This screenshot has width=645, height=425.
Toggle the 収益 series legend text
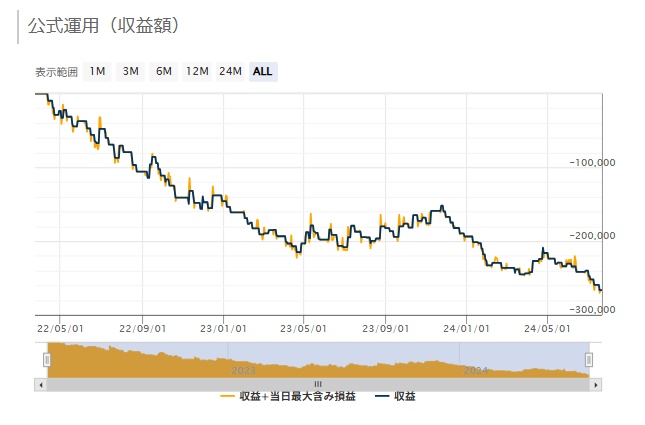tap(403, 397)
